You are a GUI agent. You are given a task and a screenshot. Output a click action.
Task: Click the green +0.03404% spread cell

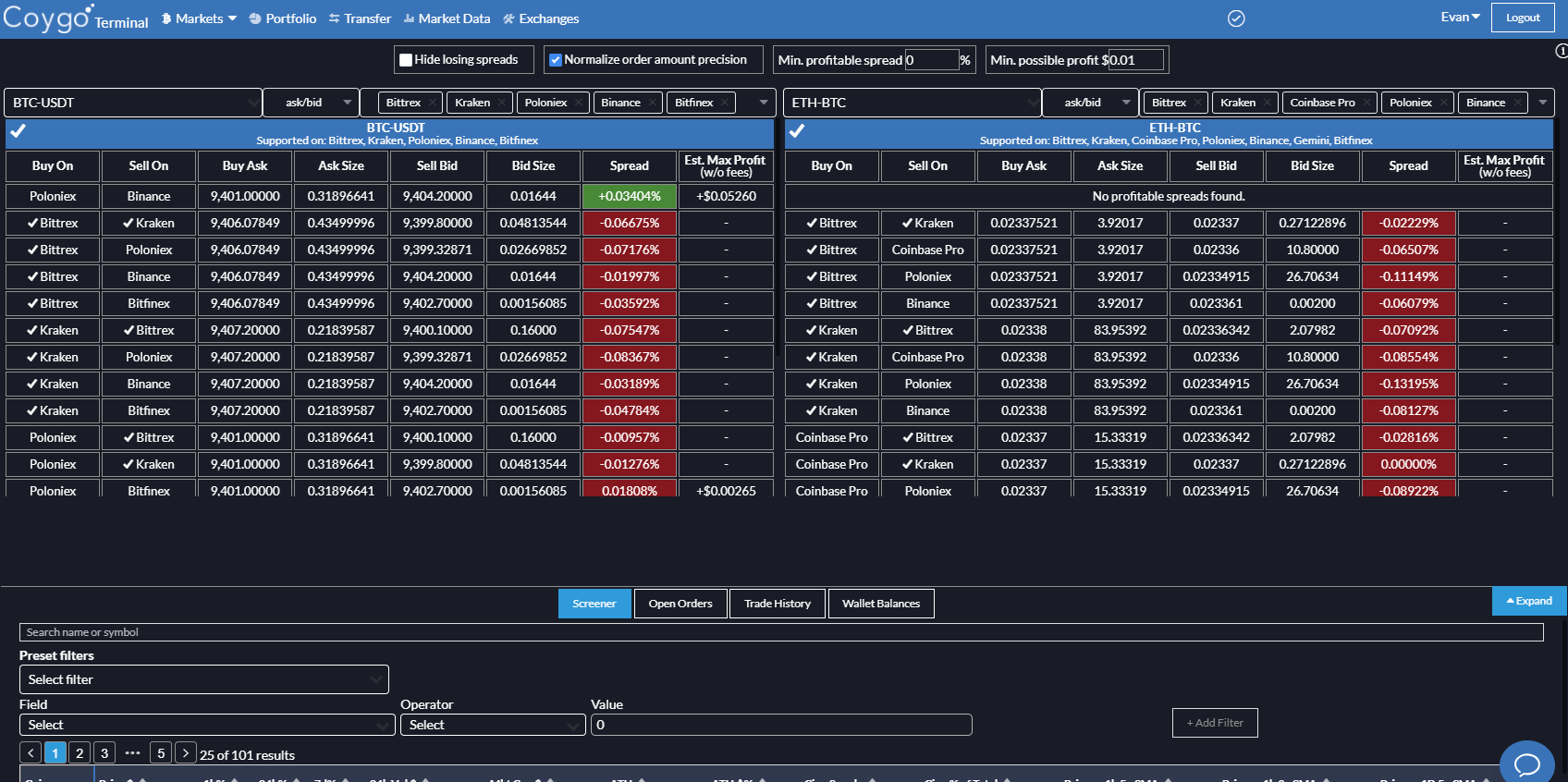click(630, 196)
